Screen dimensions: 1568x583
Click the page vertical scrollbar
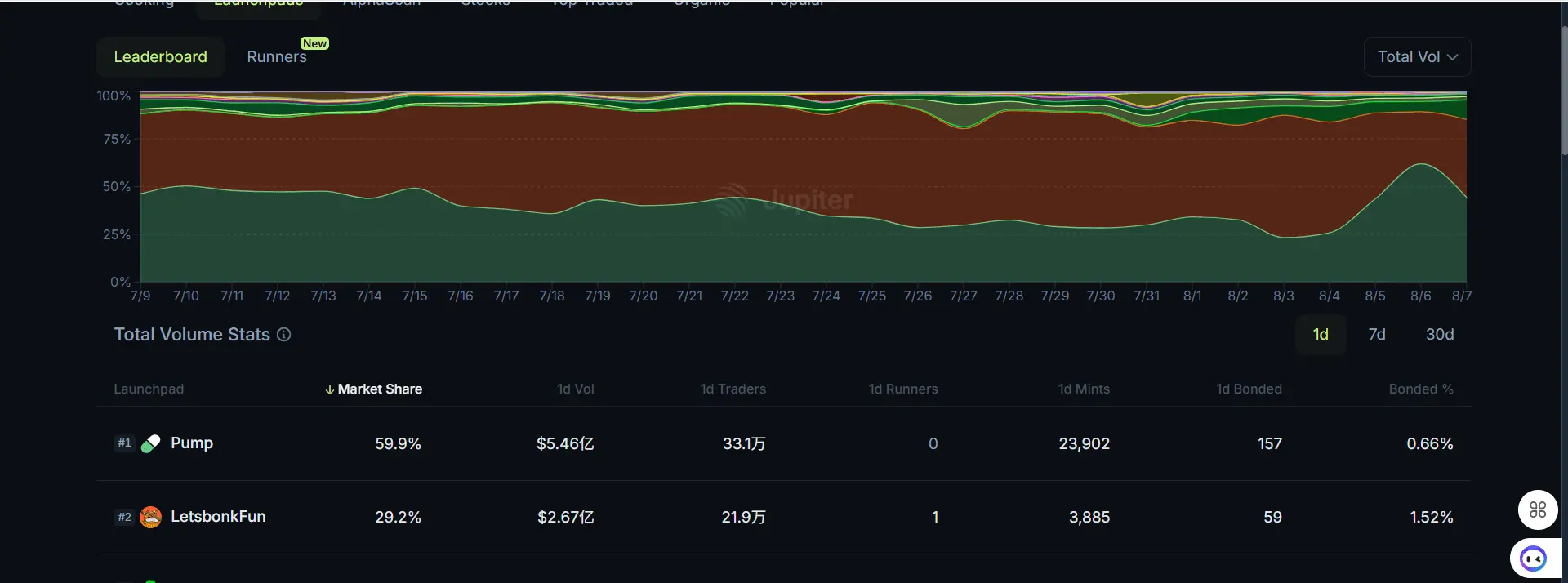pos(1564,90)
